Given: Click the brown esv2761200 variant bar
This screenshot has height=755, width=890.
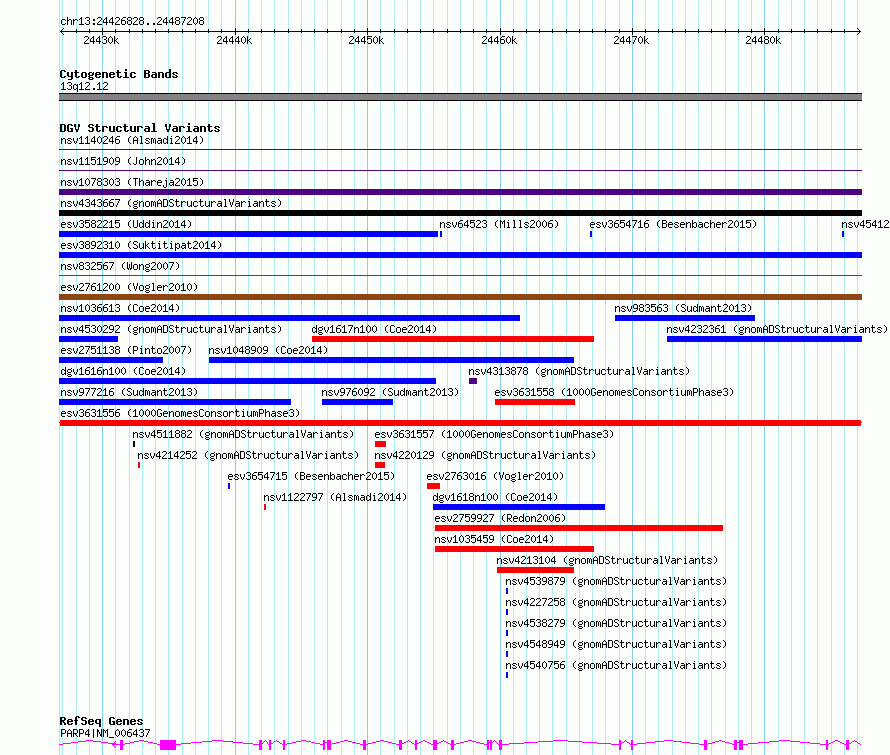Looking at the screenshot, I should 460,297.
